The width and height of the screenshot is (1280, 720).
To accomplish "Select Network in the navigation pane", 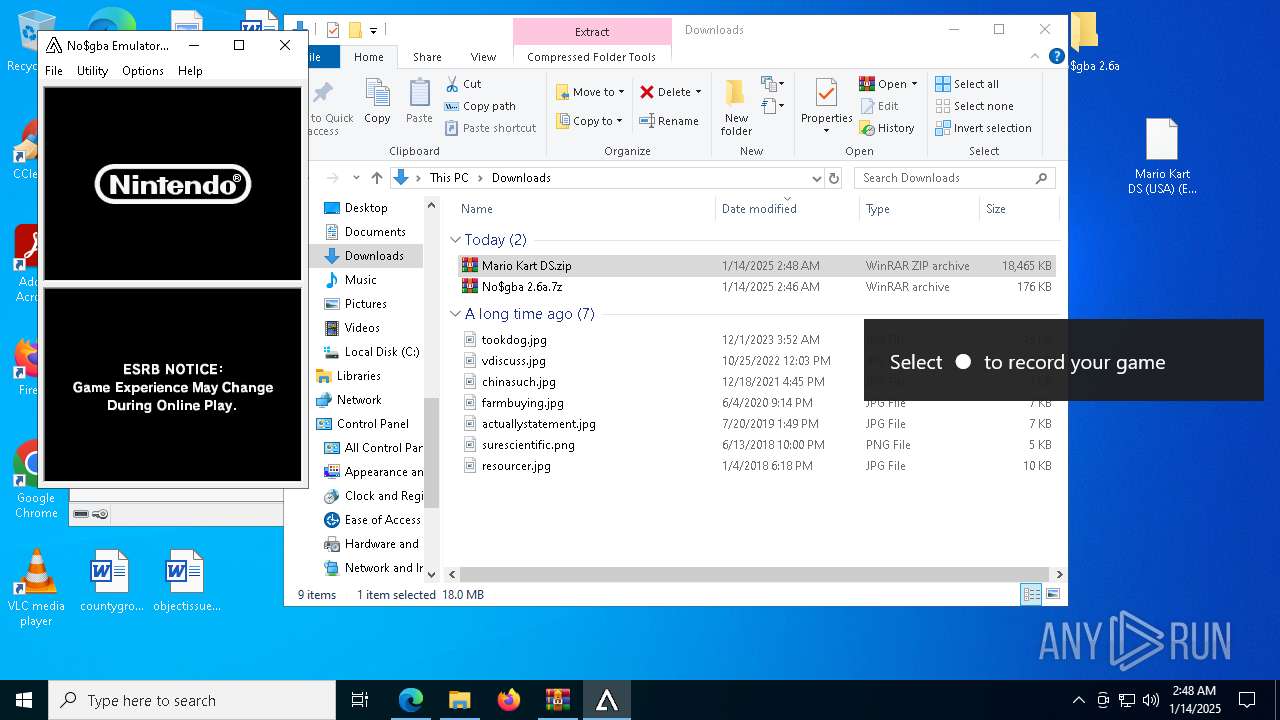I will pyautogui.click(x=359, y=400).
